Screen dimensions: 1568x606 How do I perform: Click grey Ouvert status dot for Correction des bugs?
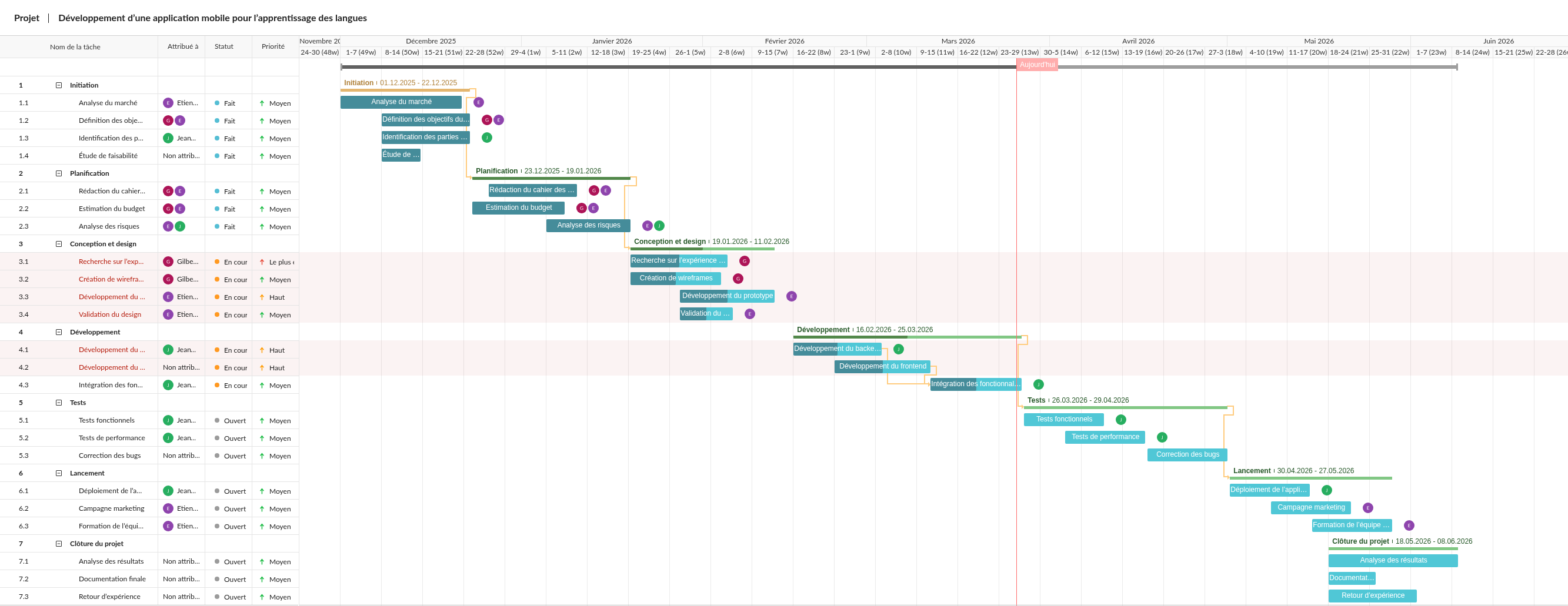point(217,456)
